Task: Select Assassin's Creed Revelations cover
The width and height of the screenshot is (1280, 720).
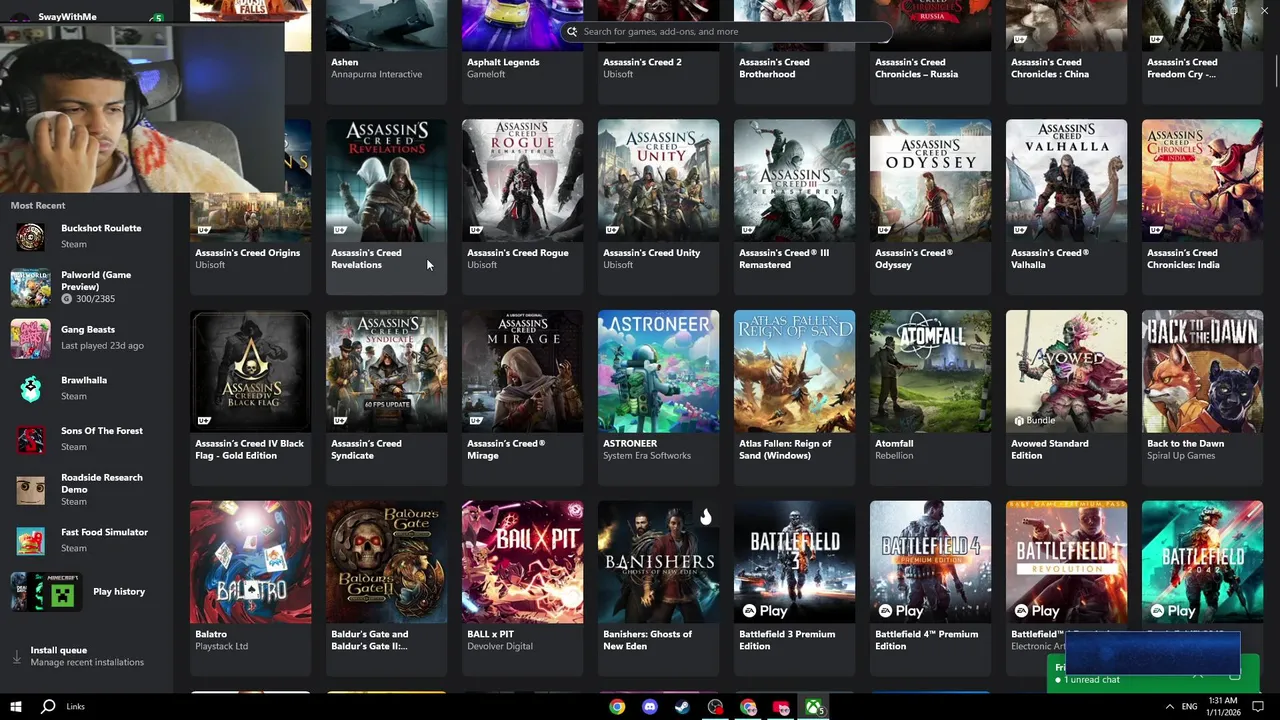Action: [x=386, y=181]
